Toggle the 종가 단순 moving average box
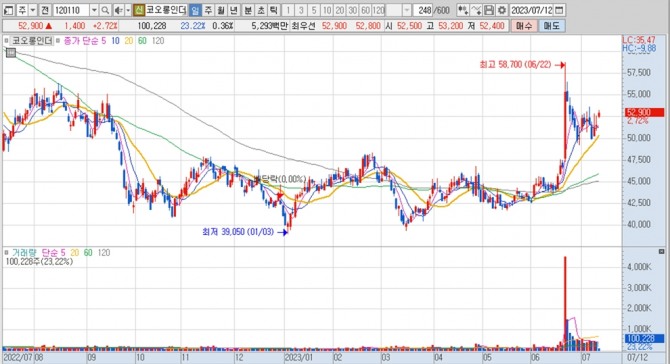The width and height of the screenshot is (670, 364). (x=58, y=41)
